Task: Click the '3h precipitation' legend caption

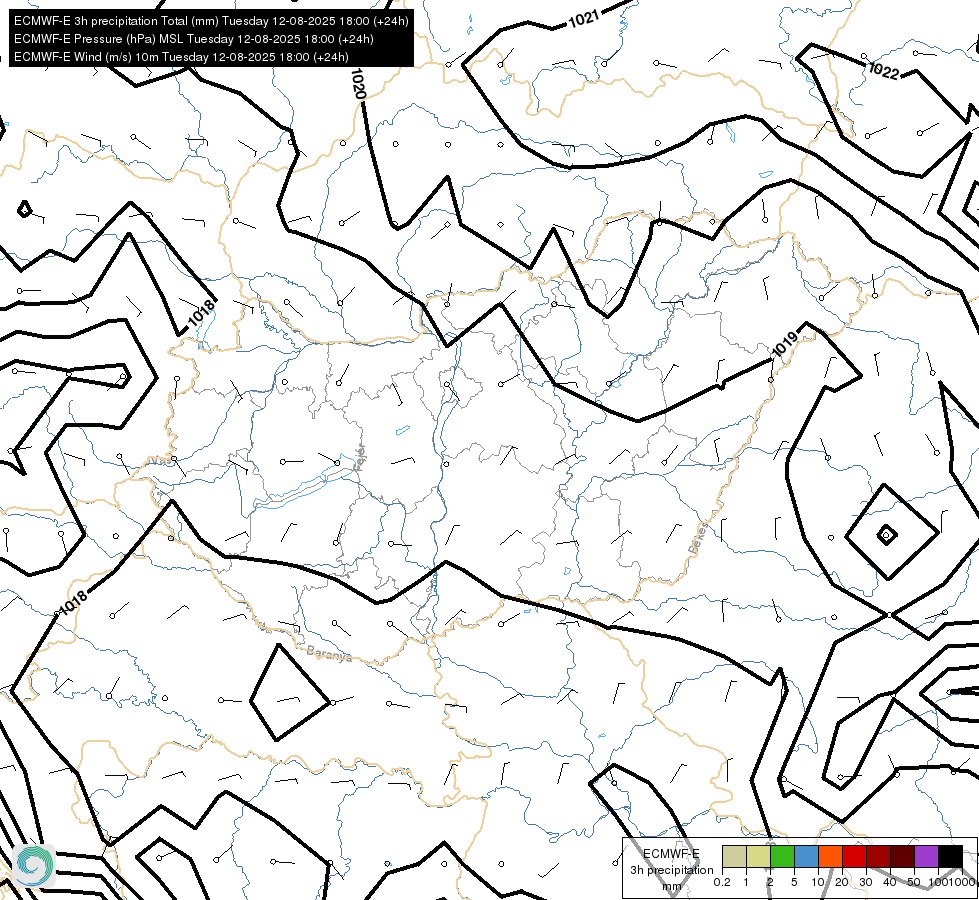Action: [x=671, y=870]
